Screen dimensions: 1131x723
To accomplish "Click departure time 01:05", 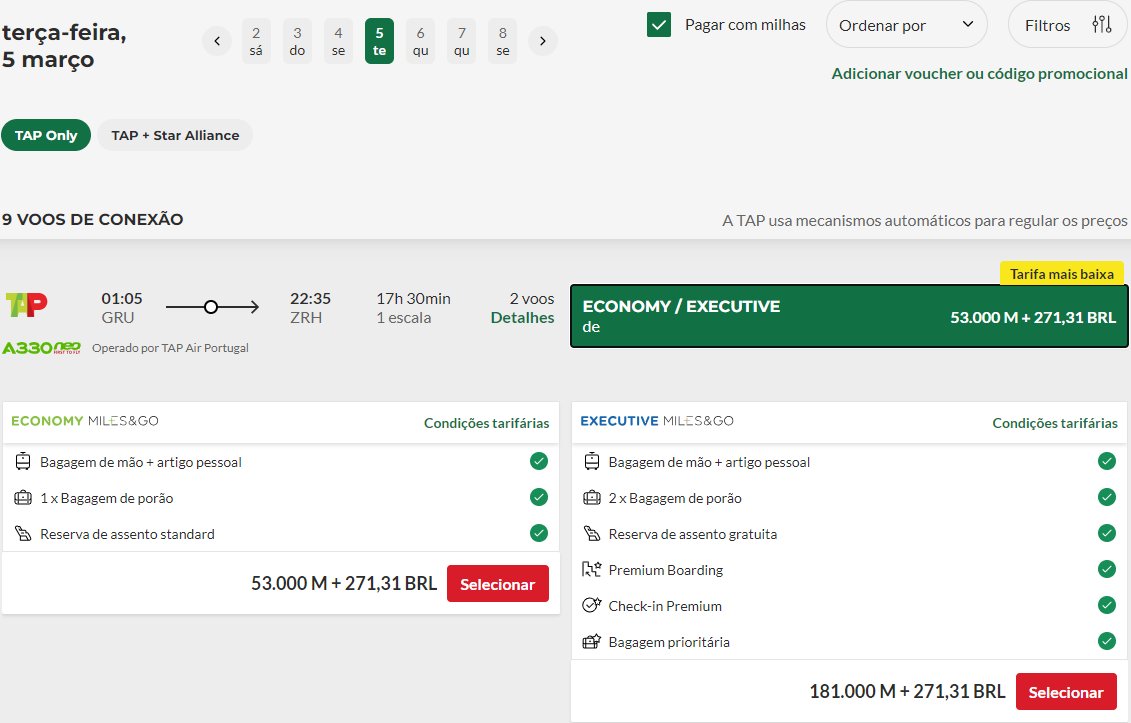I will (122, 299).
